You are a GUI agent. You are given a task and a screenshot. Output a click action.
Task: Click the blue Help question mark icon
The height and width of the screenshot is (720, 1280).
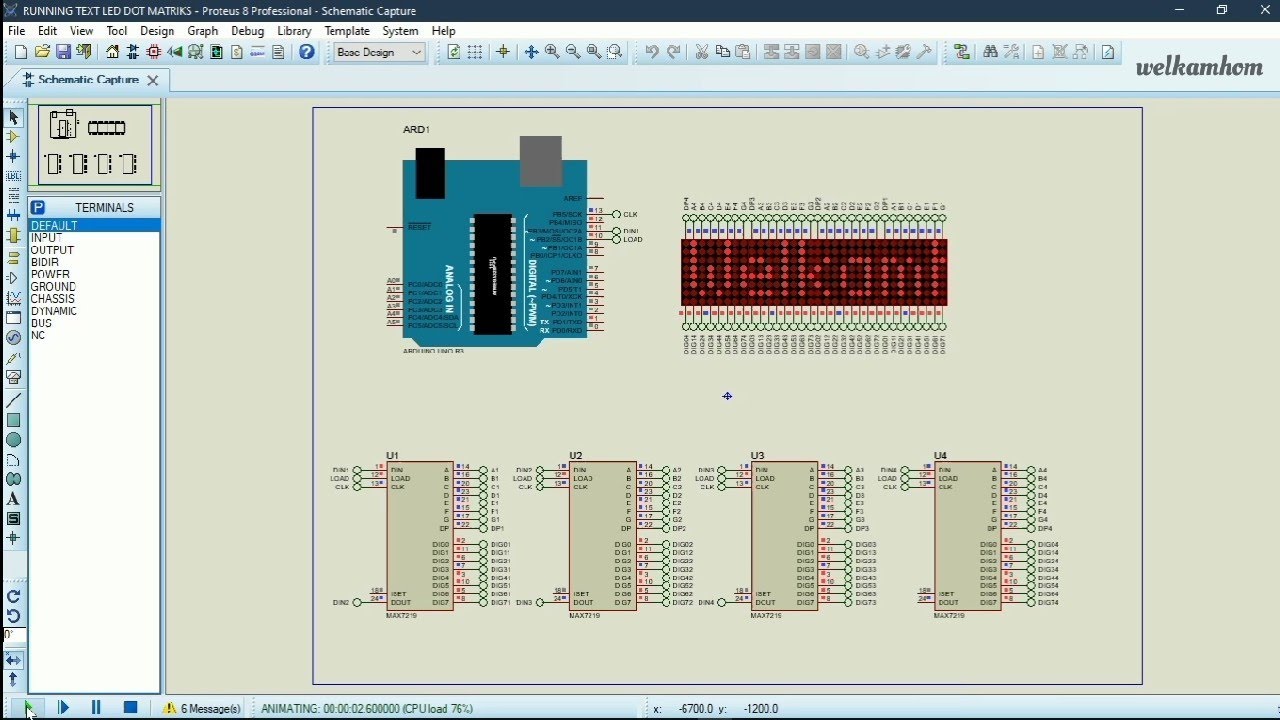tap(306, 52)
